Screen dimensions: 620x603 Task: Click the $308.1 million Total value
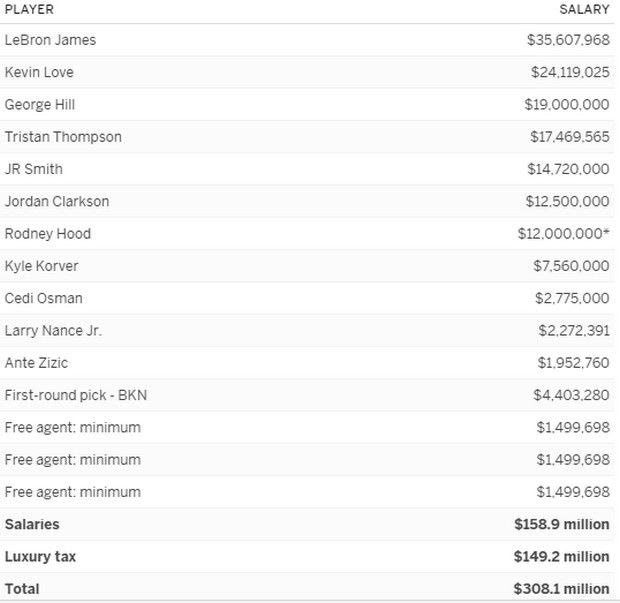coord(561,589)
